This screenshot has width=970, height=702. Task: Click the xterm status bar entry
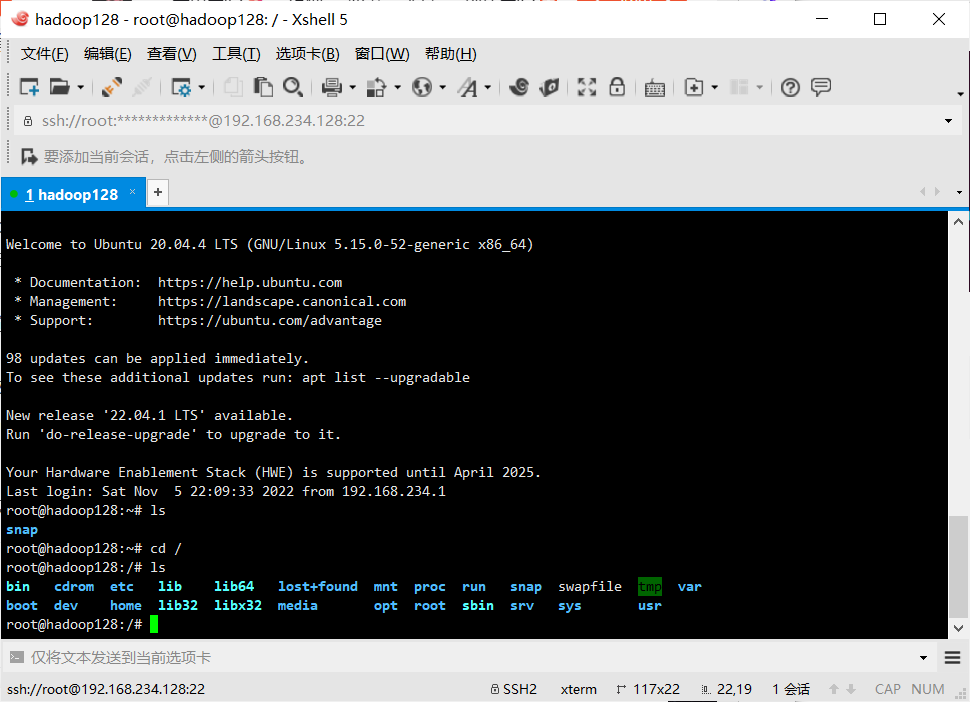click(x=578, y=690)
